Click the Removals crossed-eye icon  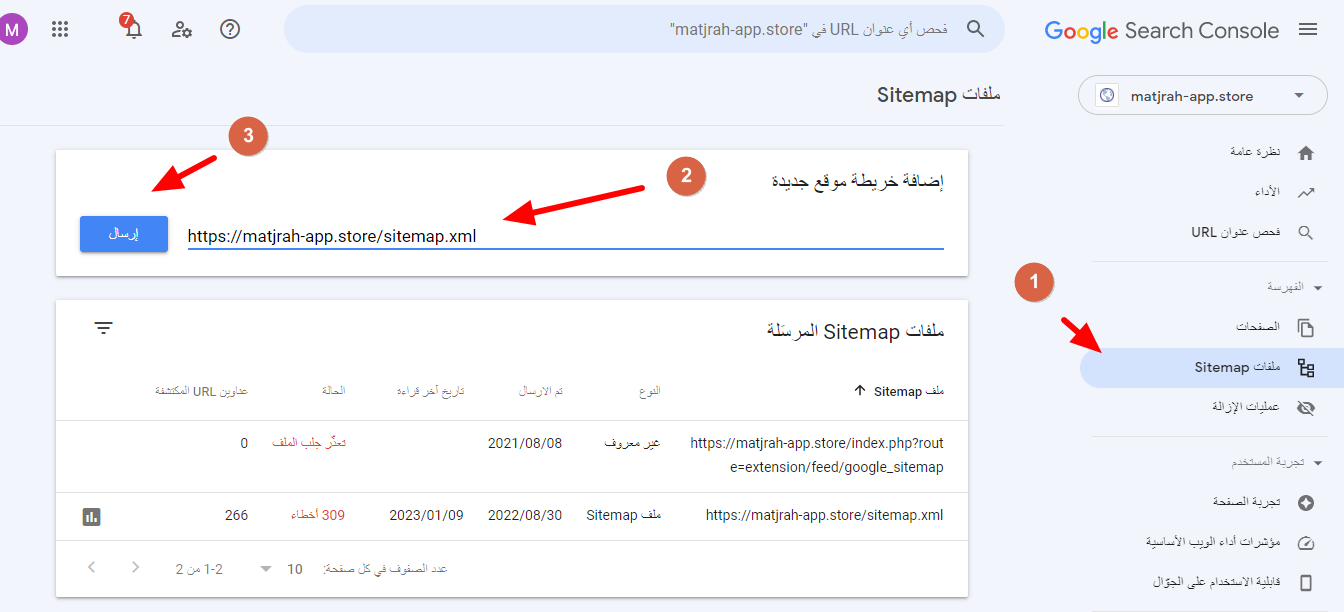point(1305,408)
